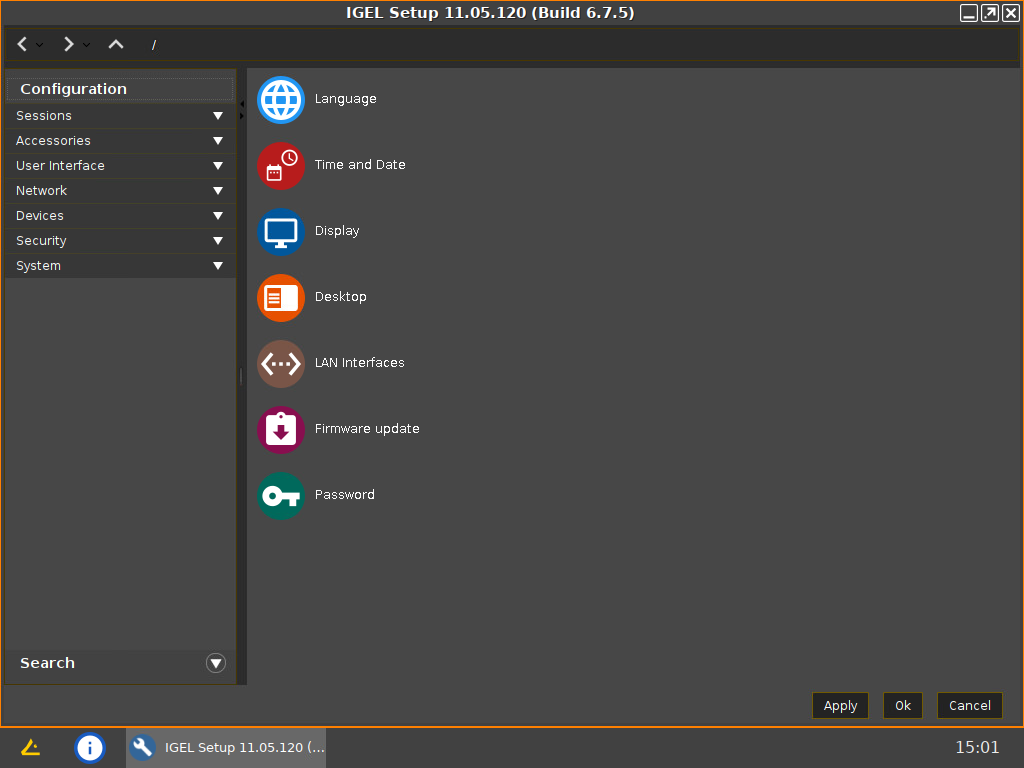Open the Firmware update icon
Screen dimensions: 1024x768
(280, 429)
